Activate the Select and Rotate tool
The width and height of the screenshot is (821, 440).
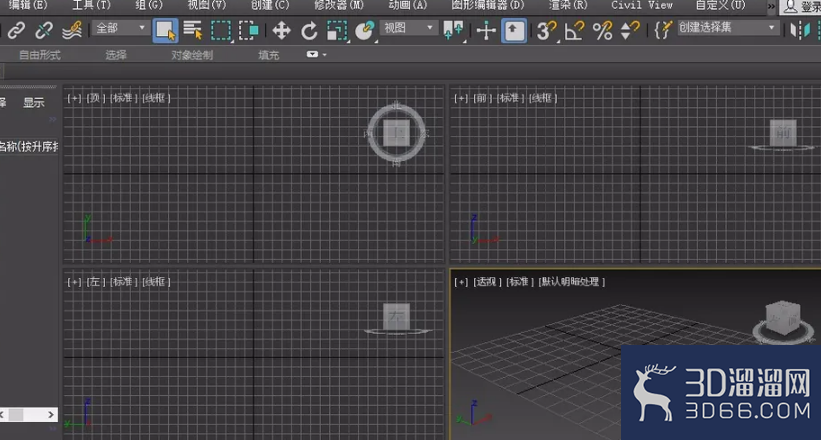coord(309,30)
